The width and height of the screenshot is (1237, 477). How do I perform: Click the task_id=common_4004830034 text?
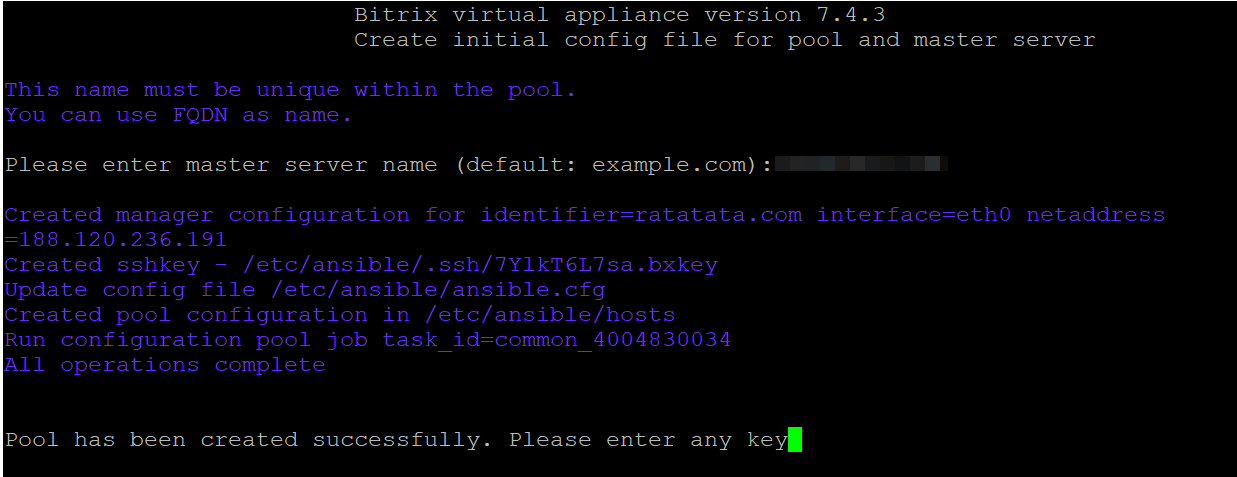click(556, 340)
